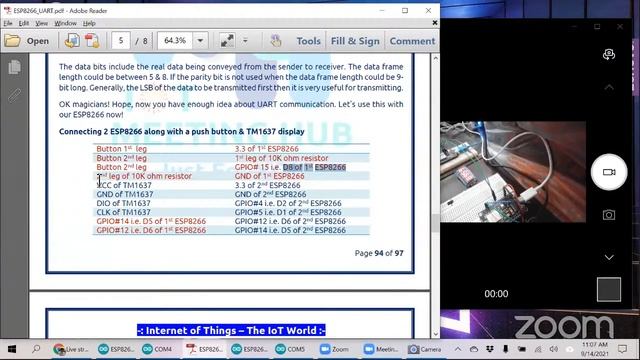Switch to Camera taskbar item
The width and height of the screenshot is (640, 360).
point(425,349)
